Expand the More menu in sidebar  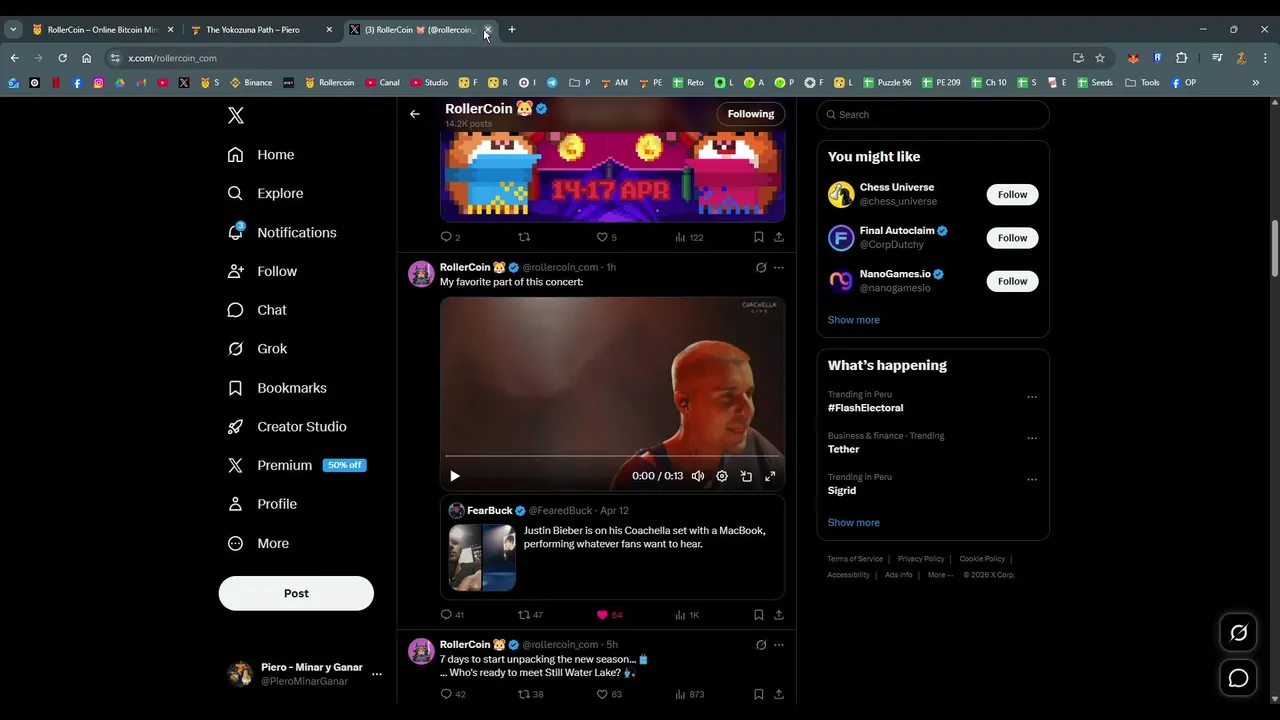pyautogui.click(x=258, y=543)
